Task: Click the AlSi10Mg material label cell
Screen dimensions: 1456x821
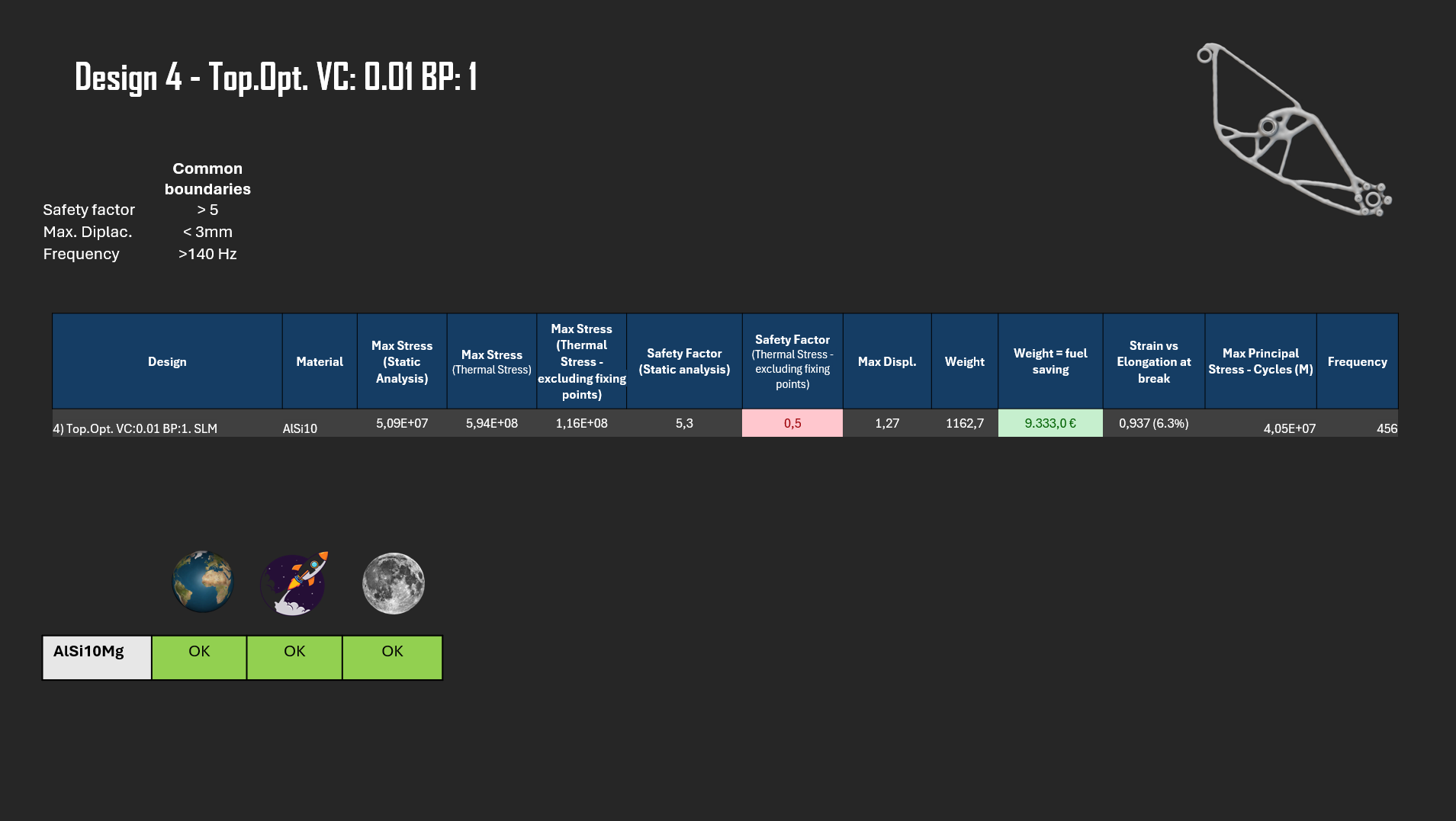Action: pos(97,657)
